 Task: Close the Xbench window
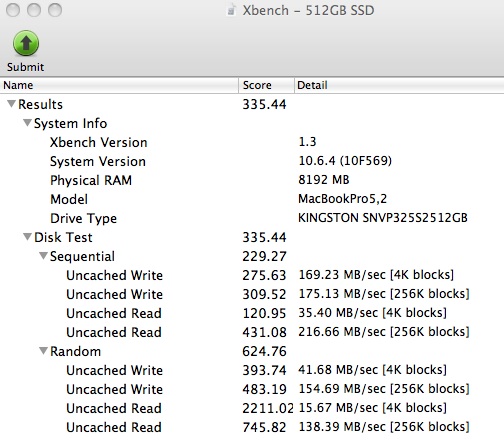point(13,10)
